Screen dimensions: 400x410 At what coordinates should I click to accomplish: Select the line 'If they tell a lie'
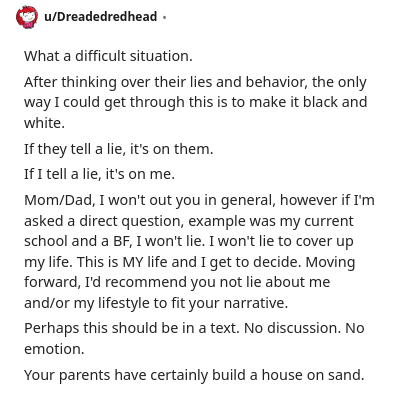(x=118, y=149)
